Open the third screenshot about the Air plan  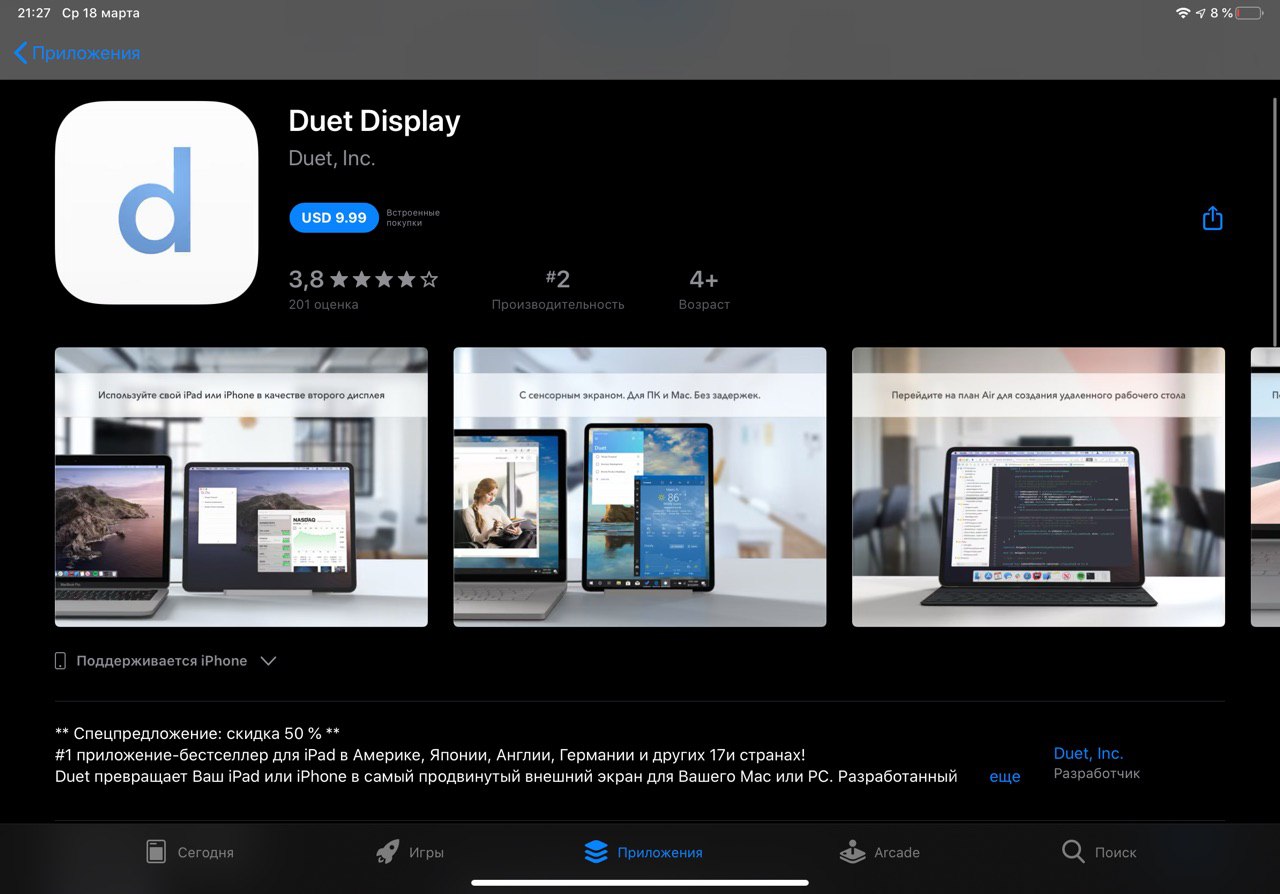click(x=1038, y=487)
